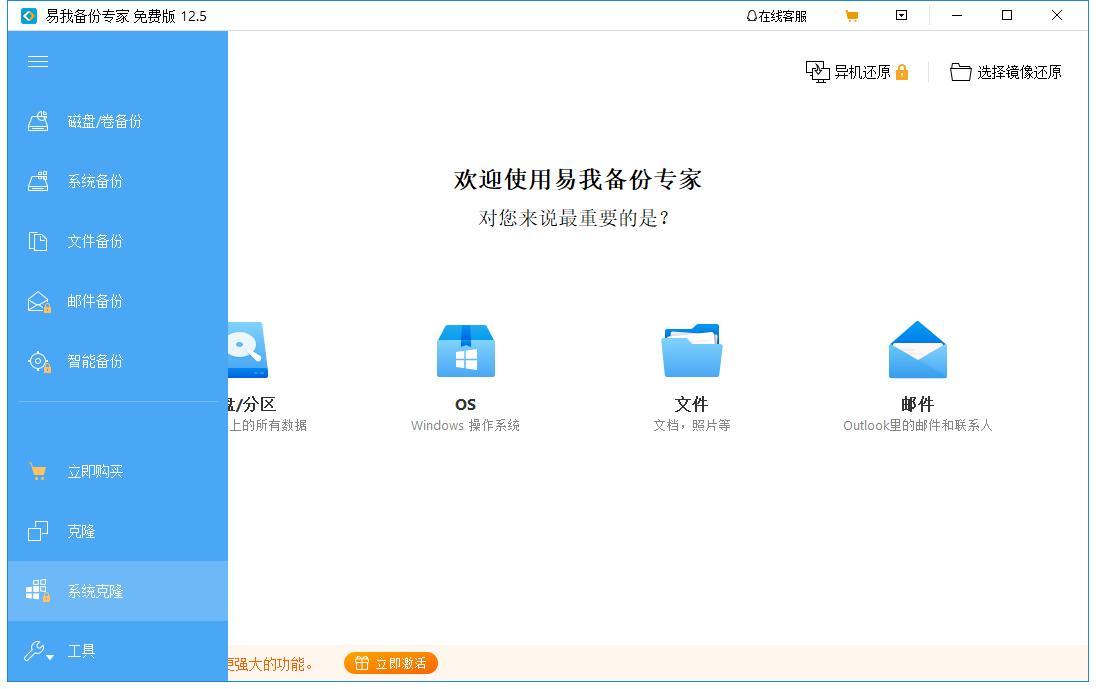1096x689 pixels.
Task: Switch to 选择镜像还原 restore mode
Action: [1005, 72]
